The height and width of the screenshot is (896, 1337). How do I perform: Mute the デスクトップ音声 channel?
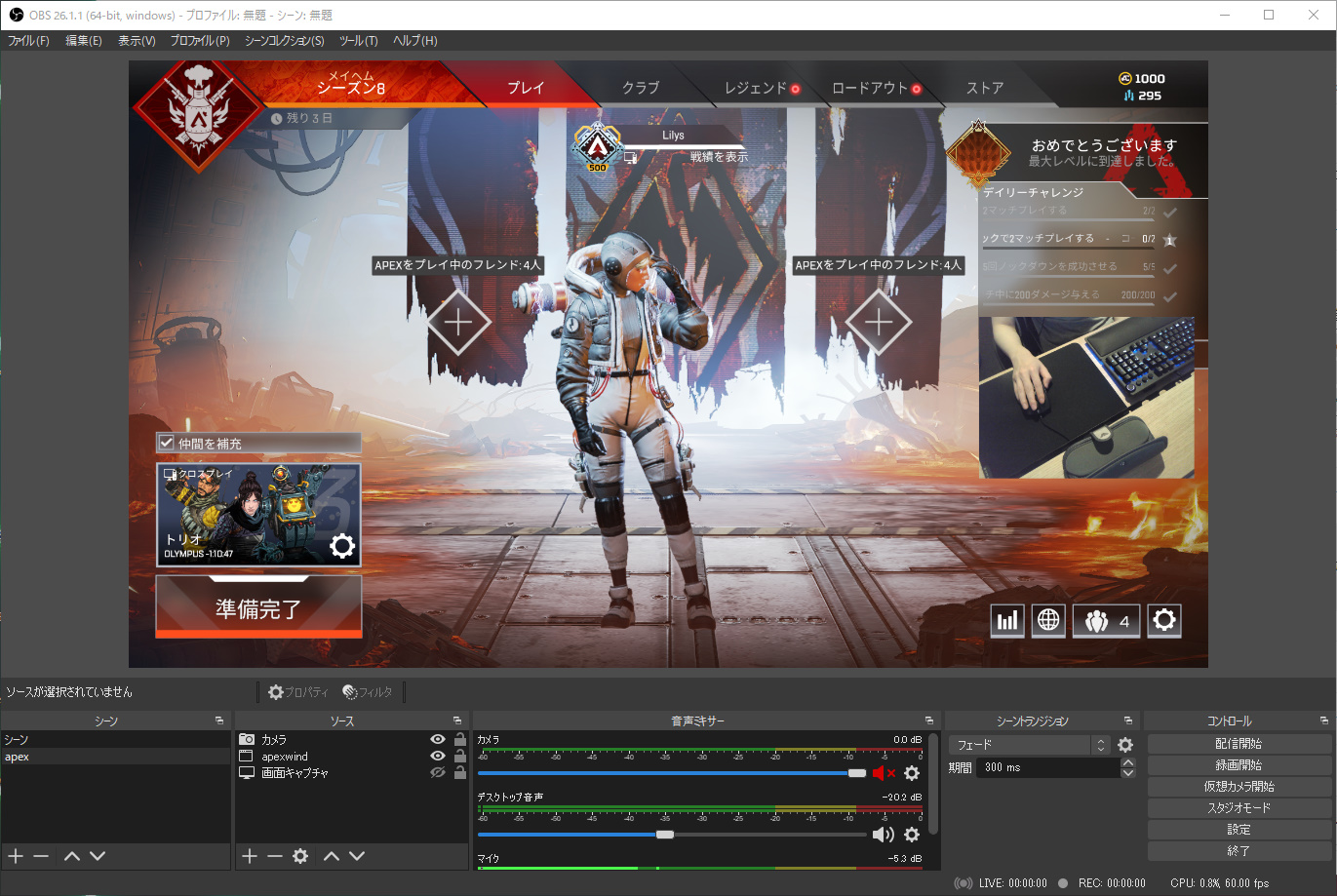[x=884, y=835]
